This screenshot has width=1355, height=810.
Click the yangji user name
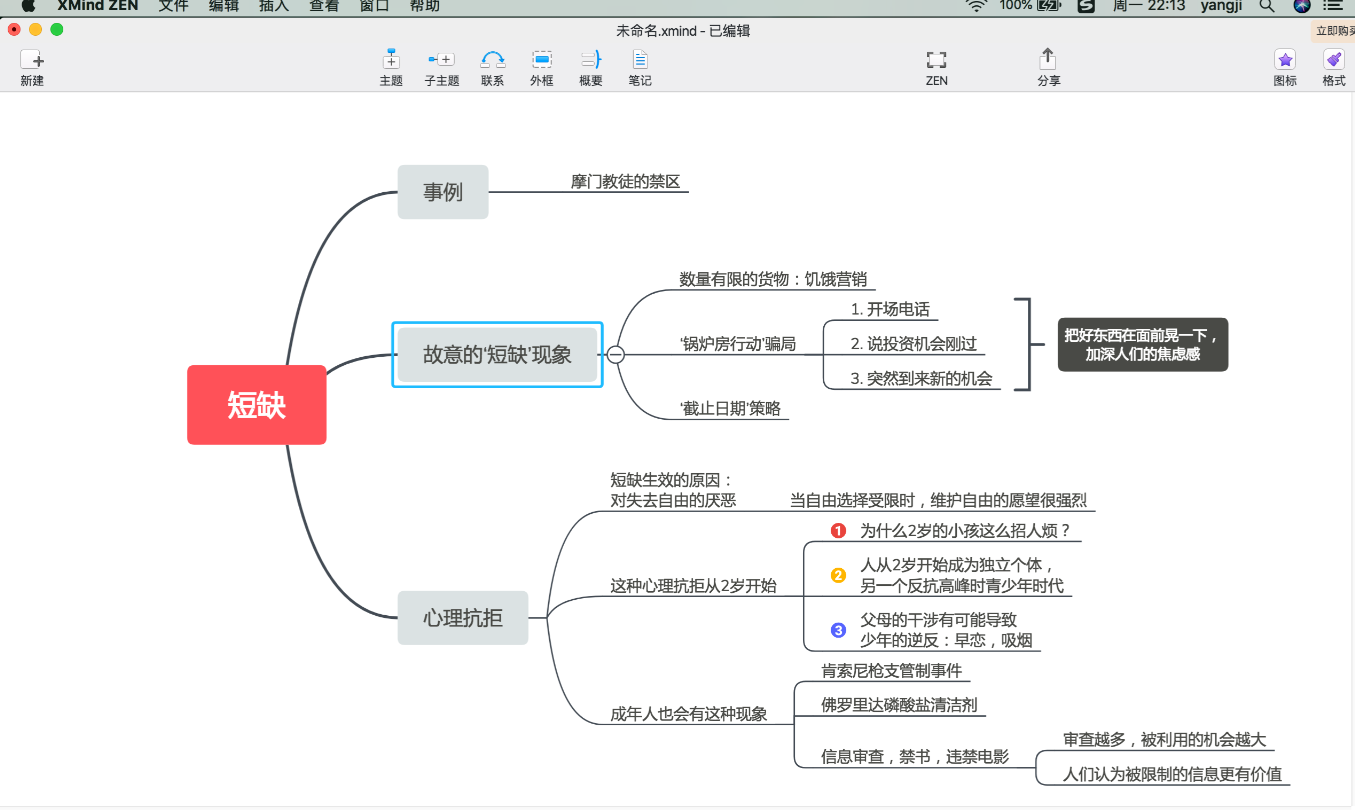[x=1222, y=5]
